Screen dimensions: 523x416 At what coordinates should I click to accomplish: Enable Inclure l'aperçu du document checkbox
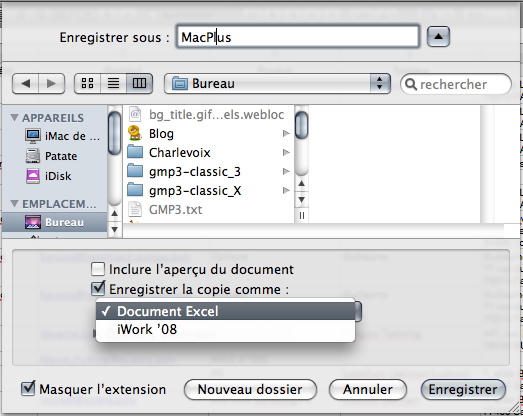point(98,269)
